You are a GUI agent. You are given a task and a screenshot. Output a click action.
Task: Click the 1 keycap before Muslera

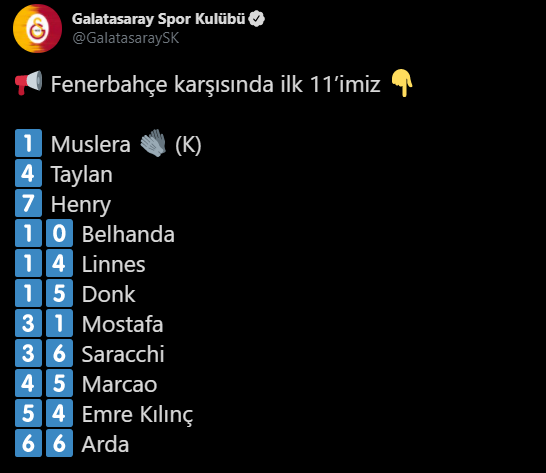(29, 143)
